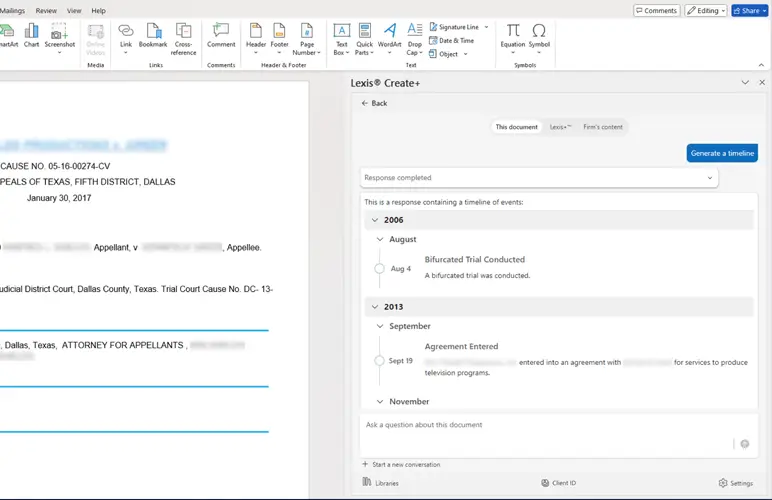
Task: Open the WordArt gallery
Action: 390,37
